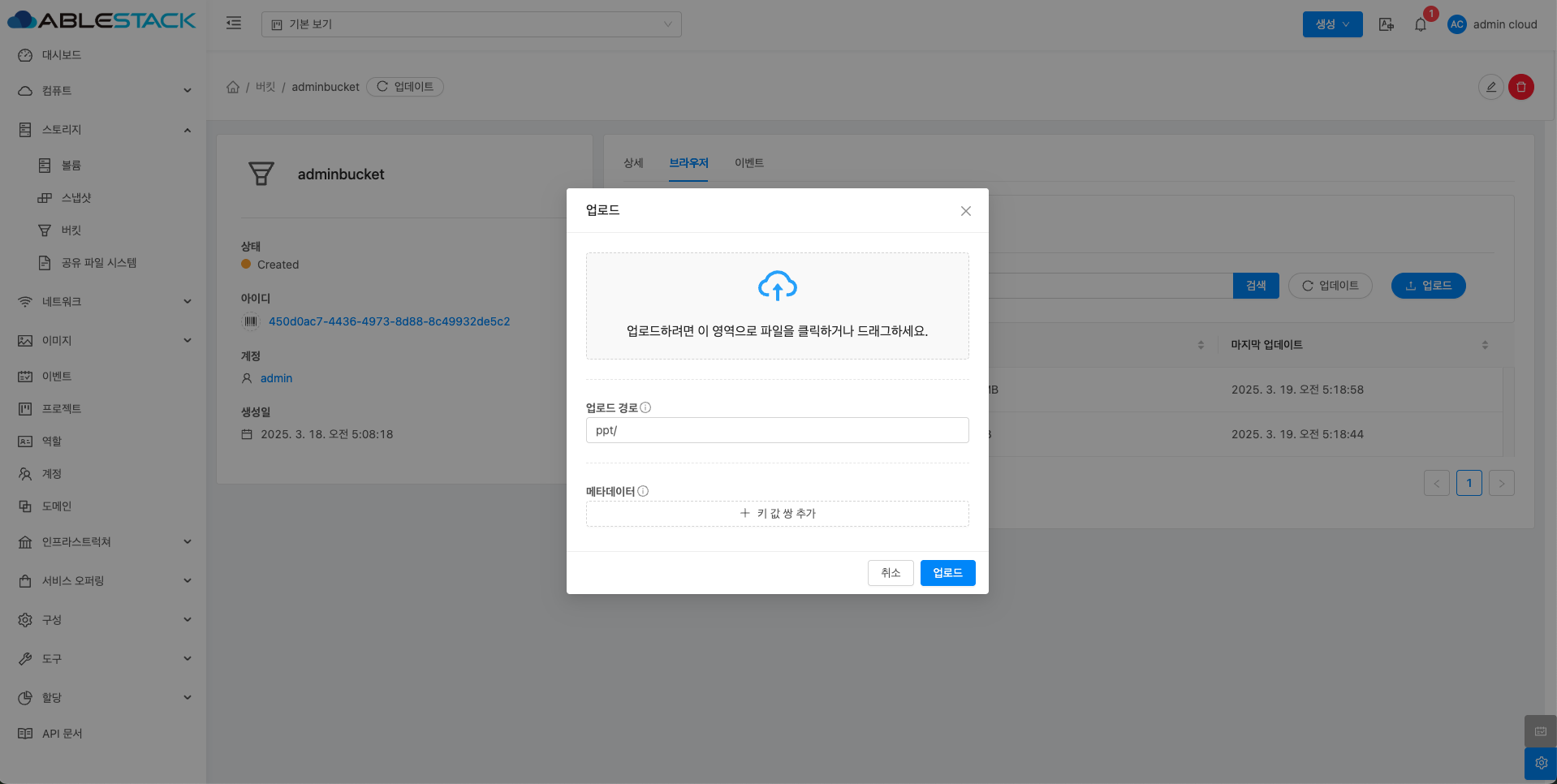Click the notification bell icon
Screen dimensions: 1557x784
[x=1420, y=24]
